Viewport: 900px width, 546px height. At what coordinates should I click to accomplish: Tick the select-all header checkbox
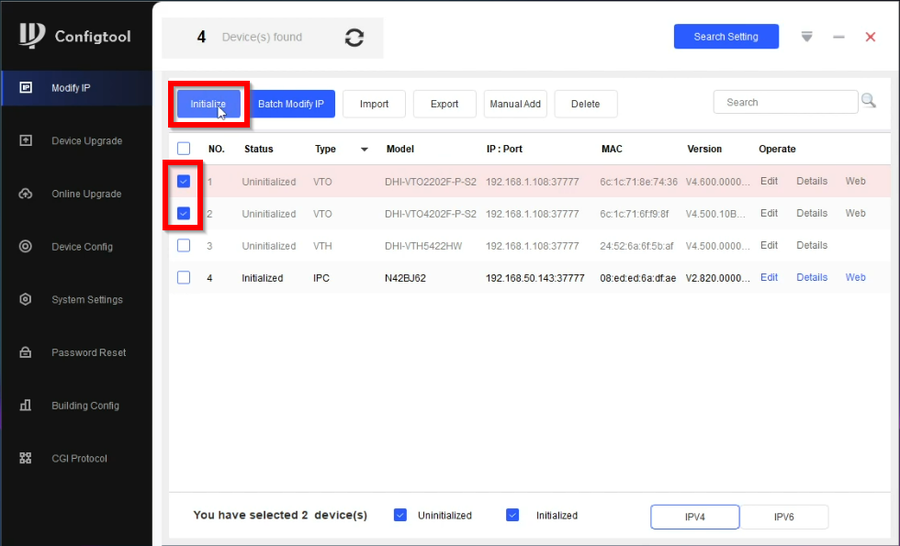tap(183, 149)
